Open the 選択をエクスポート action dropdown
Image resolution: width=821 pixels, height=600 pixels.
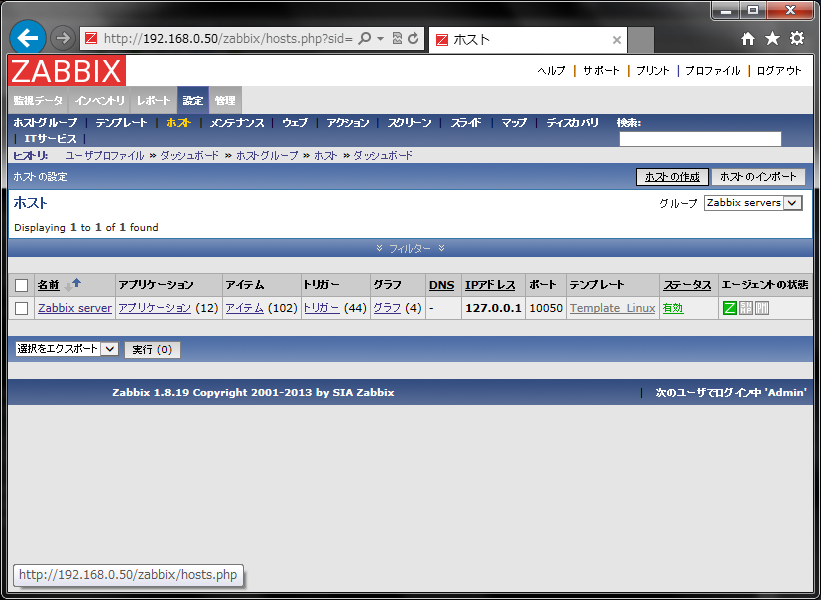click(67, 349)
